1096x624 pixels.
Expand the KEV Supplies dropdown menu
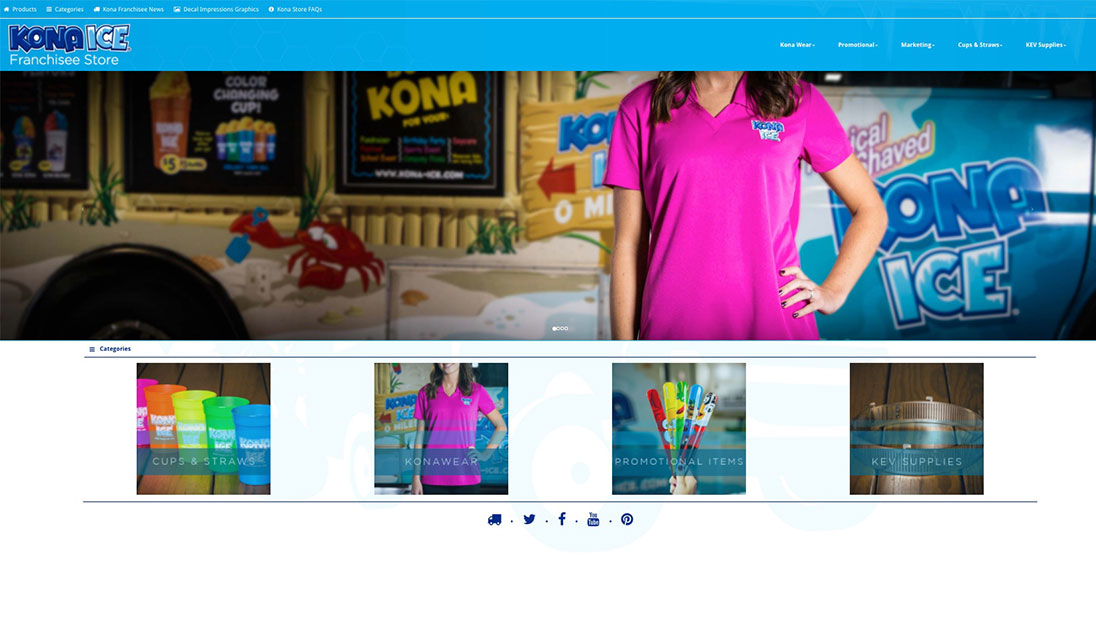point(1046,45)
